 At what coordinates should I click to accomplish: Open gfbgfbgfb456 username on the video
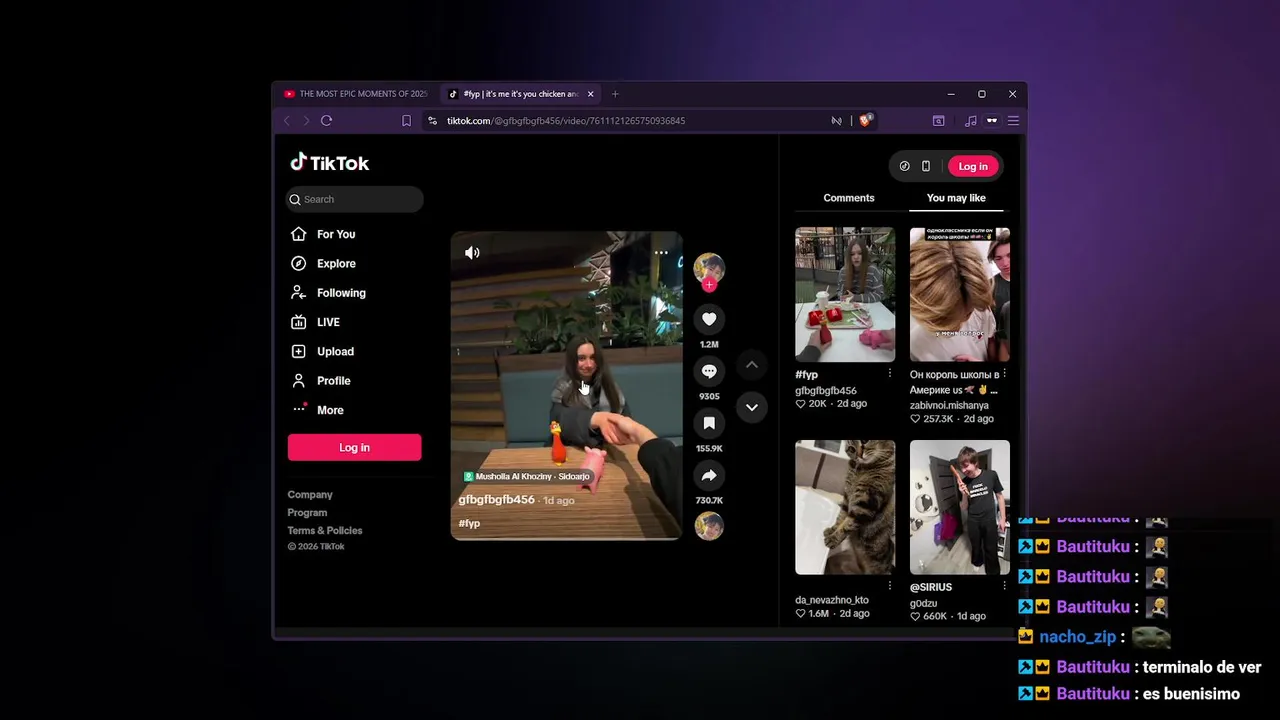[496, 500]
